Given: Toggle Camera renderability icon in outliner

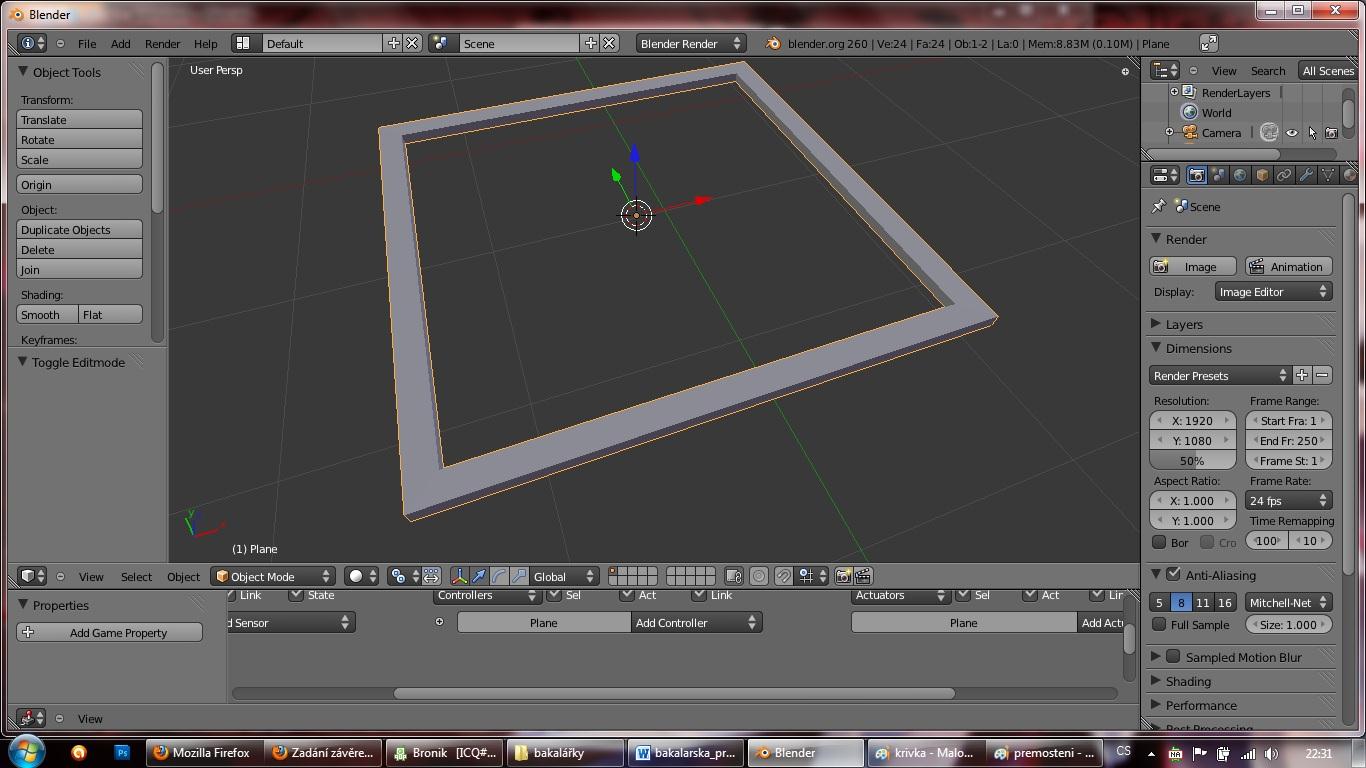Looking at the screenshot, I should pyautogui.click(x=1331, y=133).
